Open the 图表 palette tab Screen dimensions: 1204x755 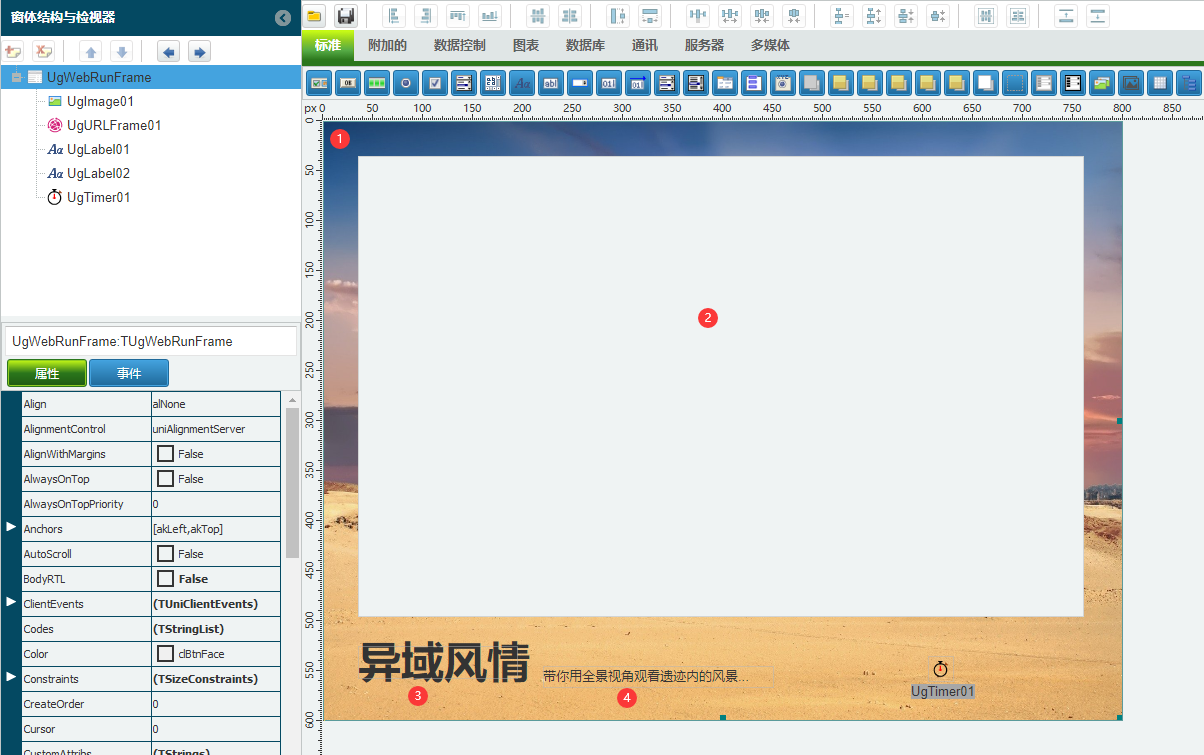526,45
